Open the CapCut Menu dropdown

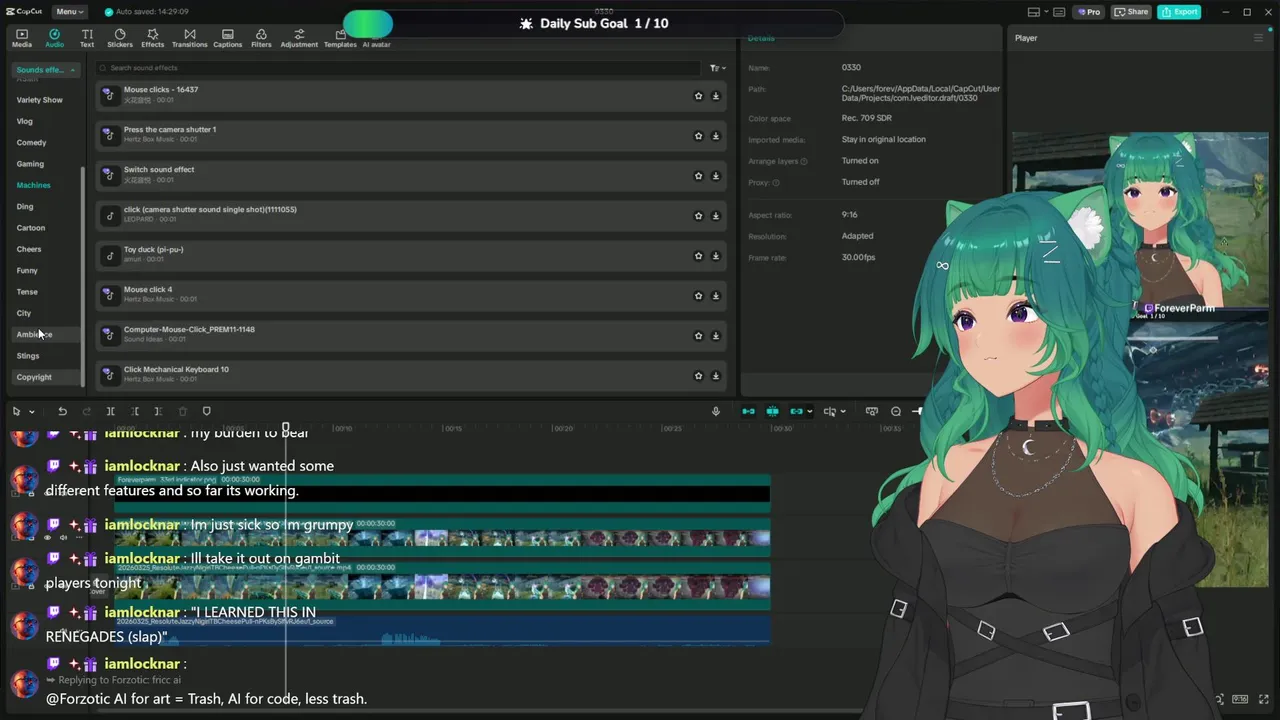click(69, 12)
